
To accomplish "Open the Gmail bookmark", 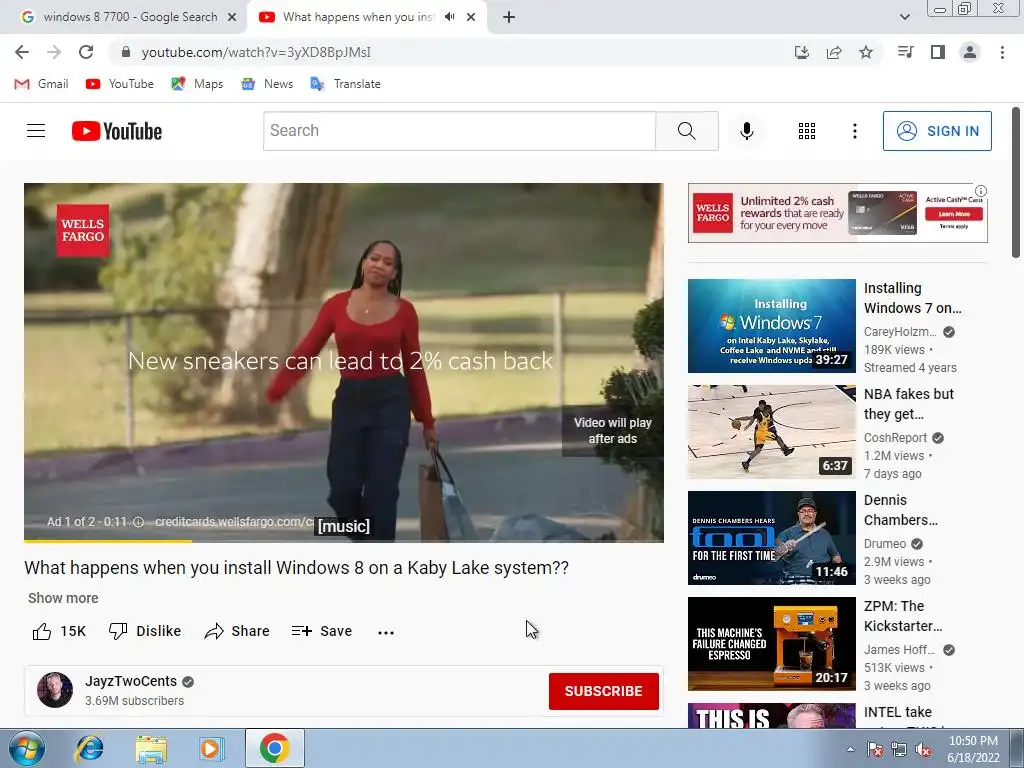I will [41, 84].
